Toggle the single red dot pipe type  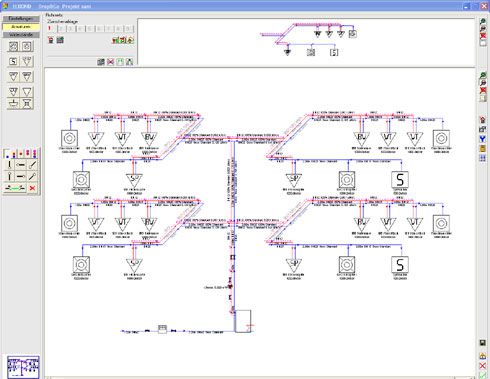[21, 154]
